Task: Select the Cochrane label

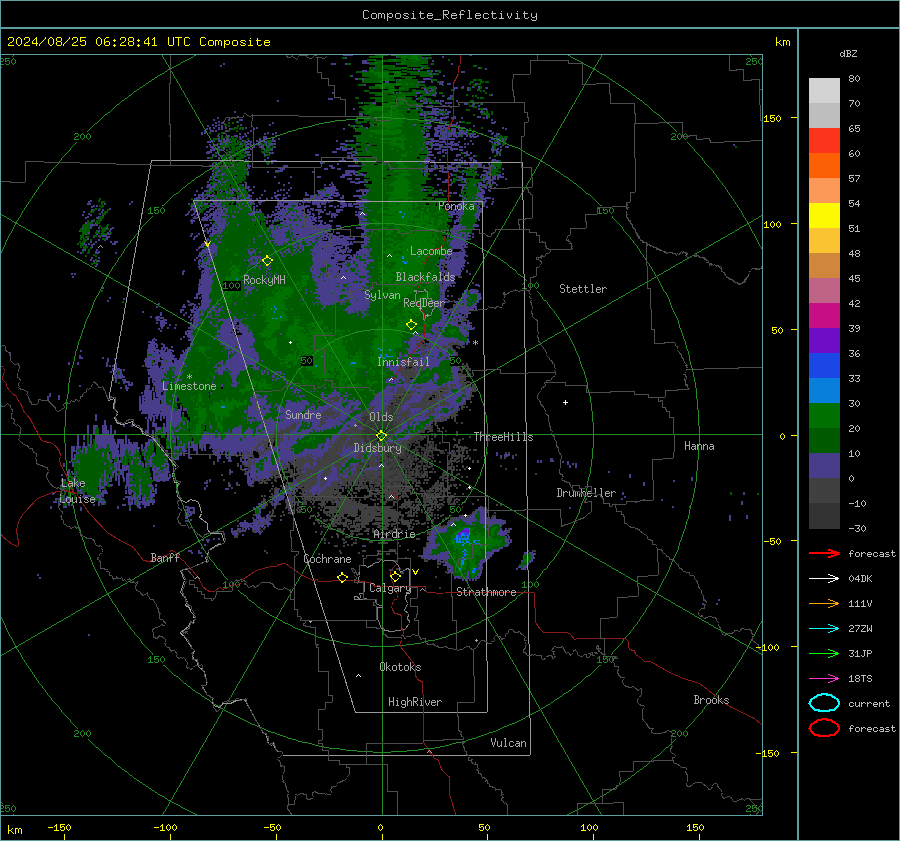Action: click(x=327, y=559)
